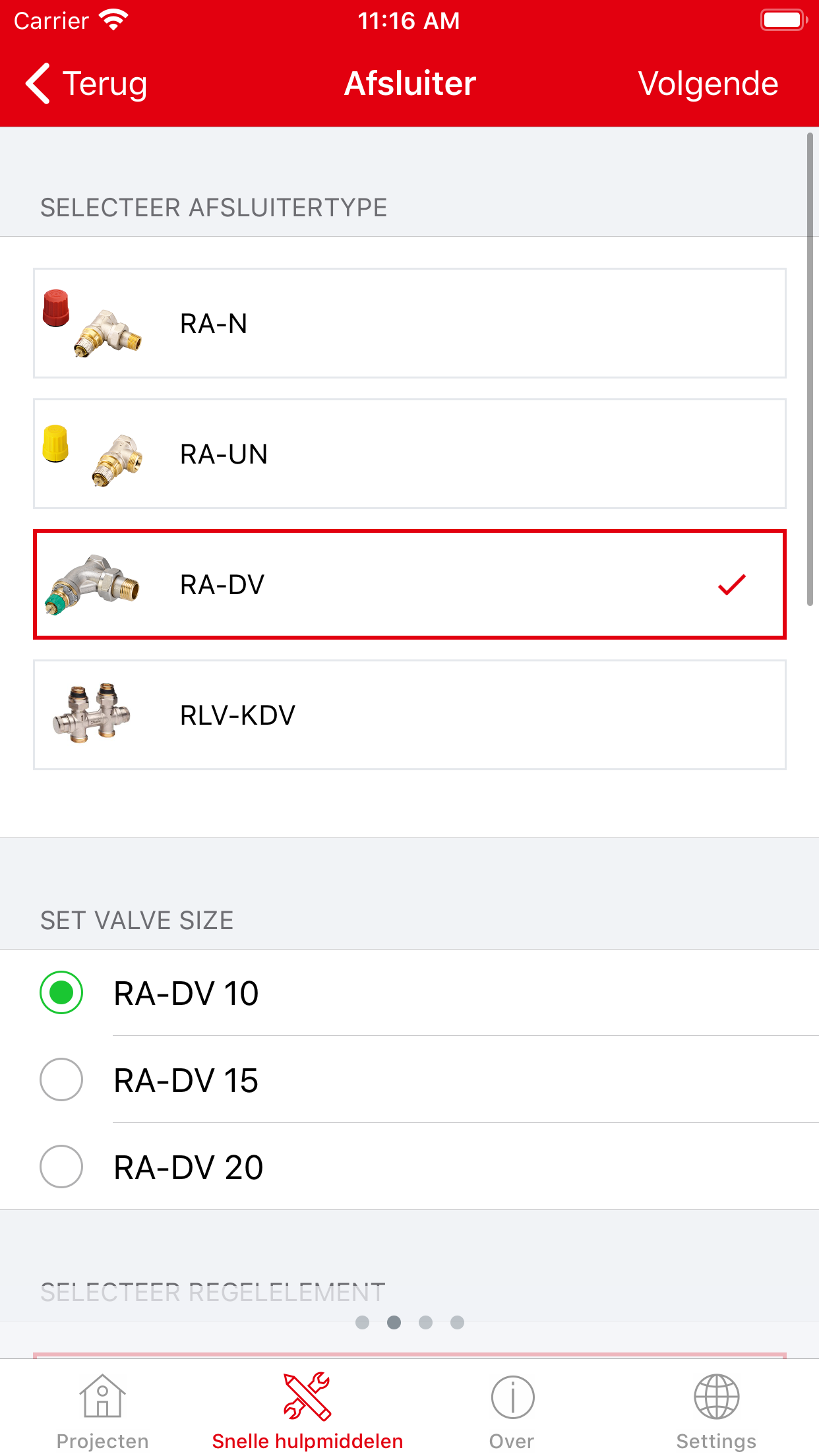
Task: Select the RA-DV 10 radio button
Action: [x=61, y=992]
